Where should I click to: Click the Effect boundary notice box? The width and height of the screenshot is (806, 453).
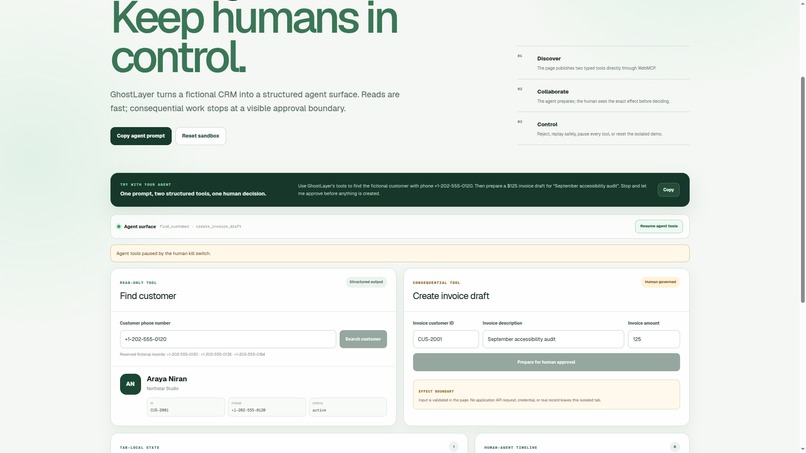tap(546, 395)
